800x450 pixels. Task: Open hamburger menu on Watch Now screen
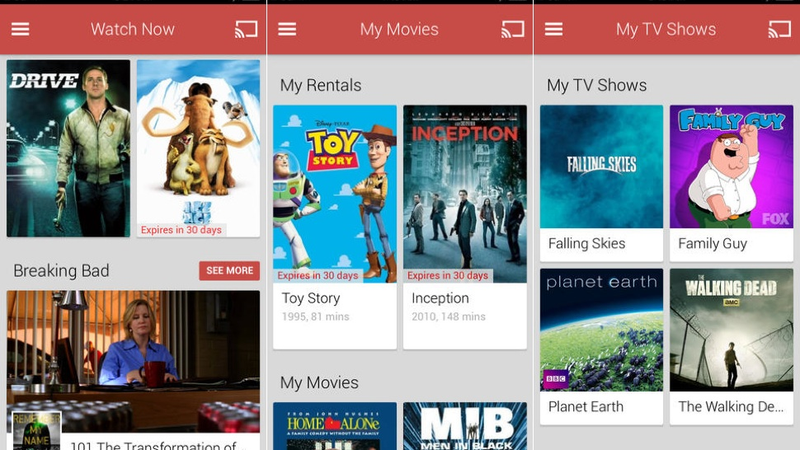[20, 29]
